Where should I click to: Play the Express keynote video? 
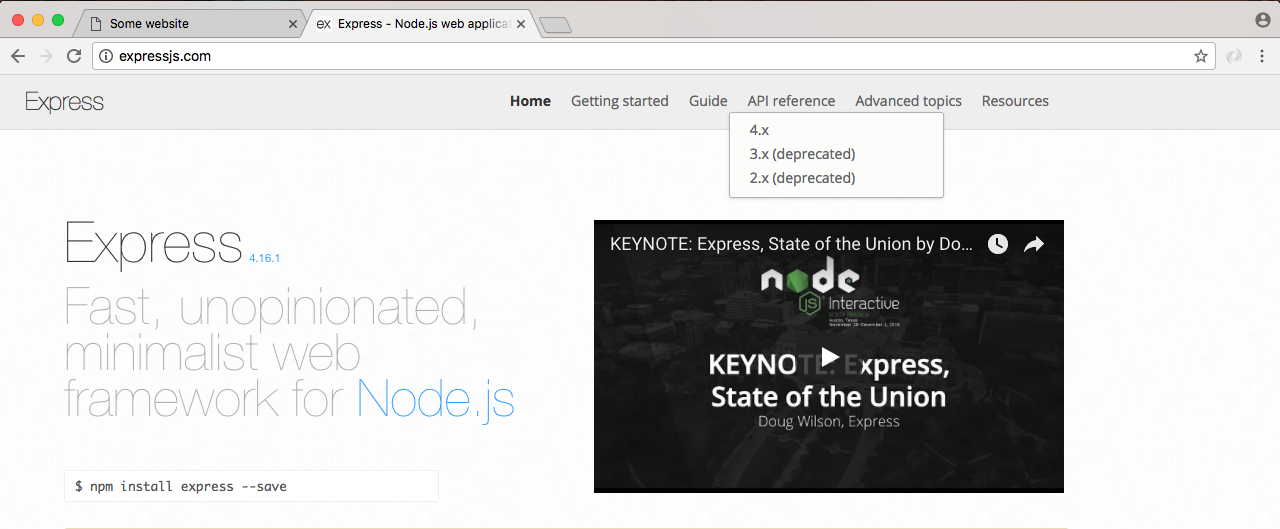[829, 357]
